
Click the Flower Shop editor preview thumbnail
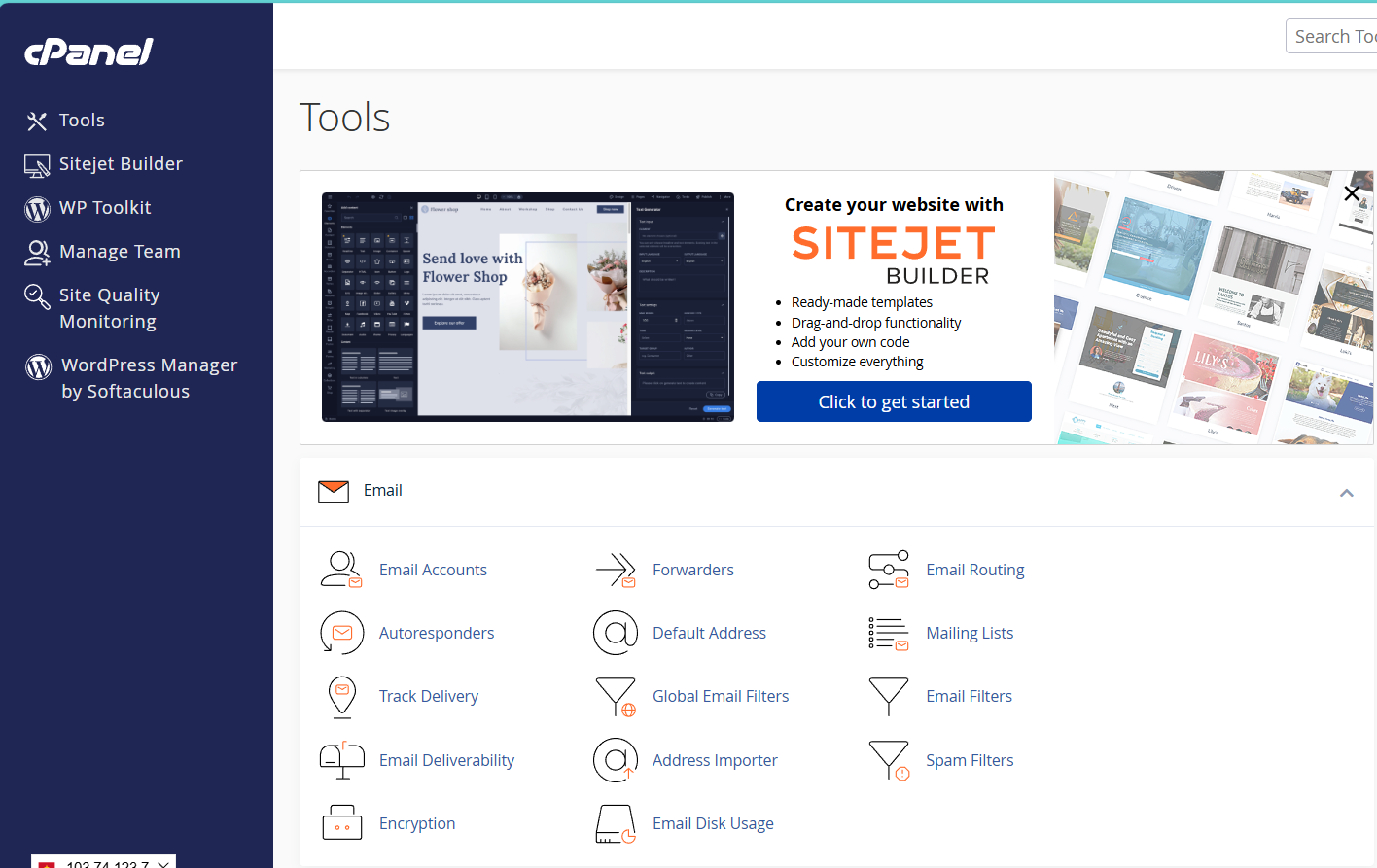click(528, 307)
